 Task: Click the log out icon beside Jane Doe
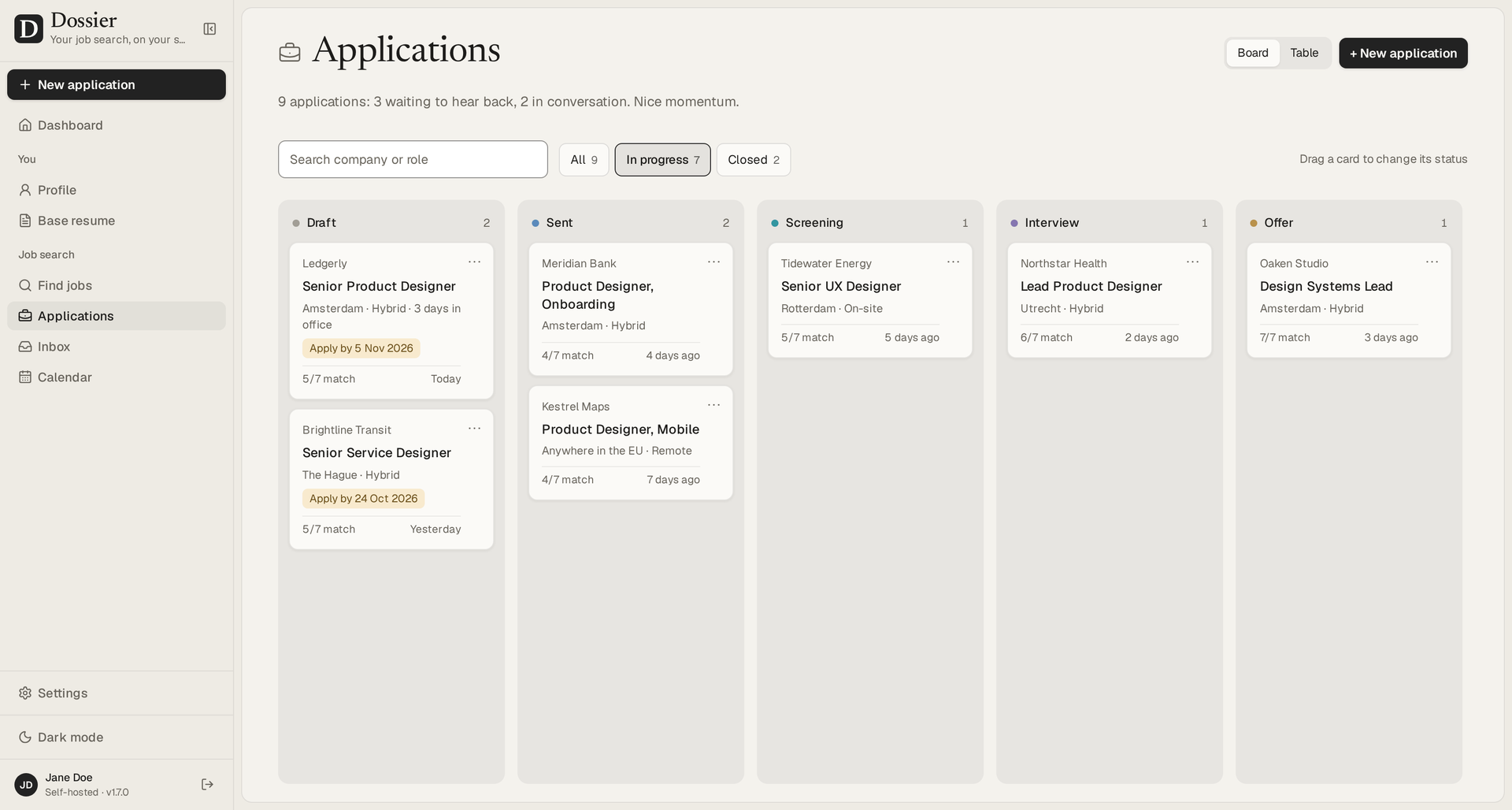pyautogui.click(x=207, y=785)
